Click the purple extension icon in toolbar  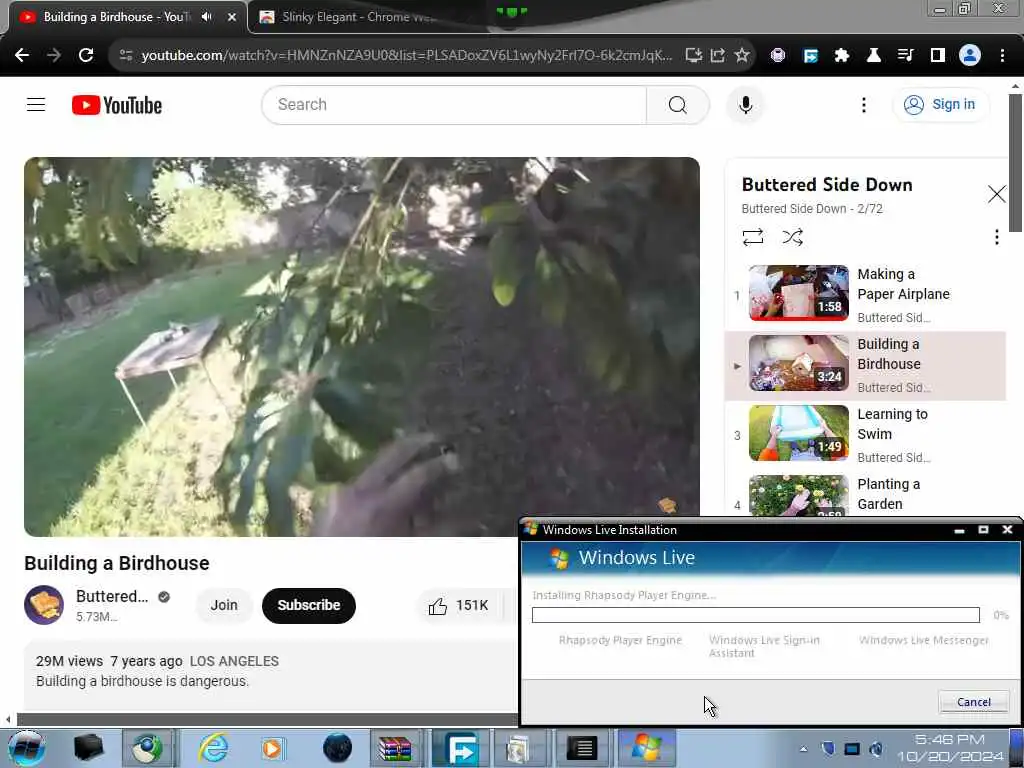pyautogui.click(x=778, y=56)
